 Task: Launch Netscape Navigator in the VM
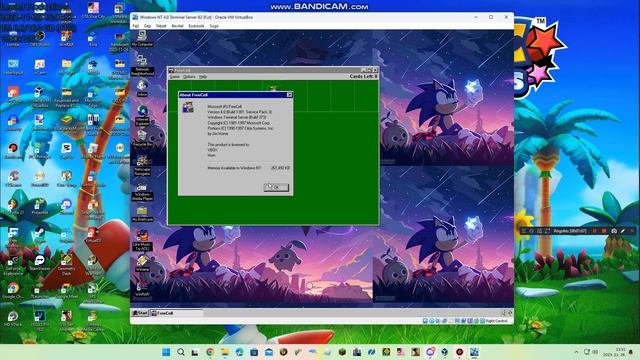[x=142, y=165]
